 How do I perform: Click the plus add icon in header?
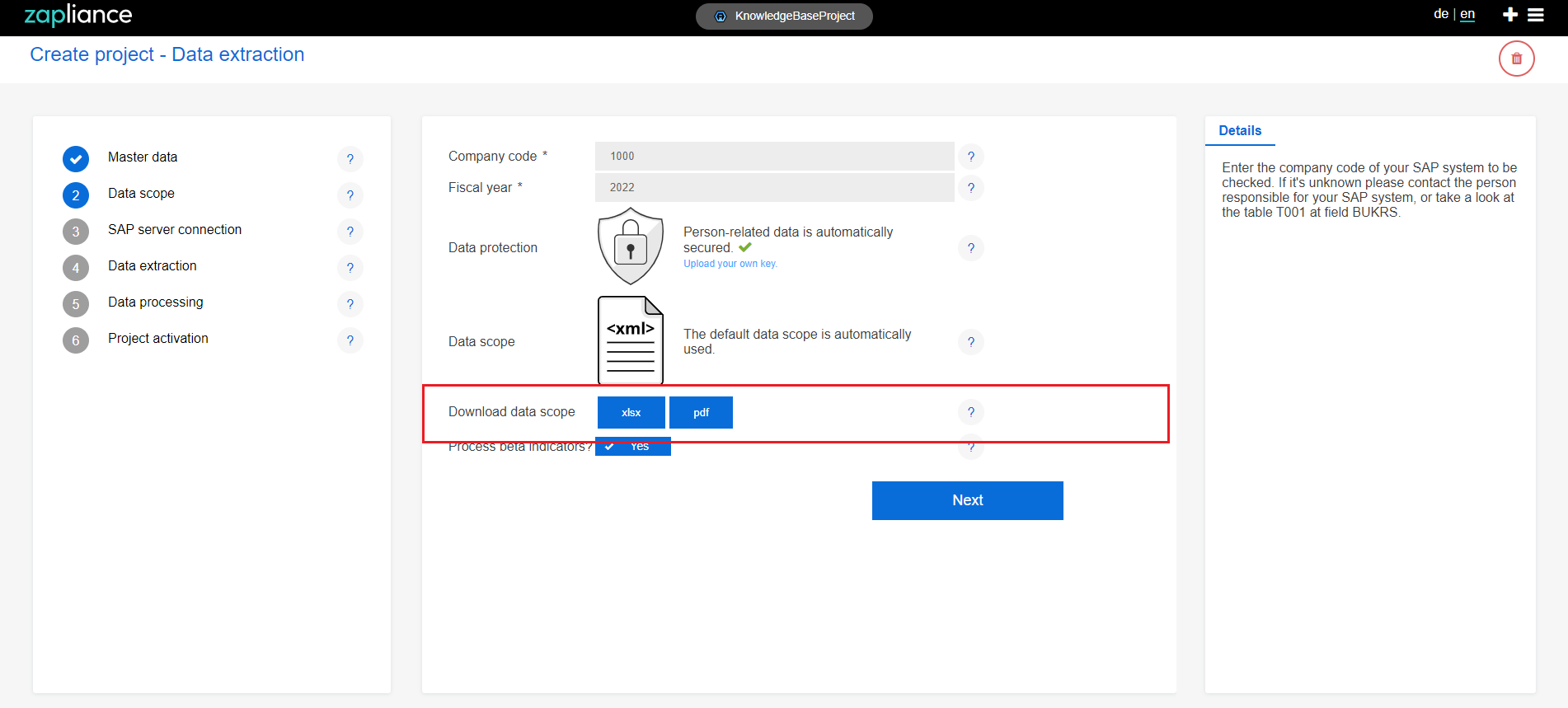coord(1510,15)
